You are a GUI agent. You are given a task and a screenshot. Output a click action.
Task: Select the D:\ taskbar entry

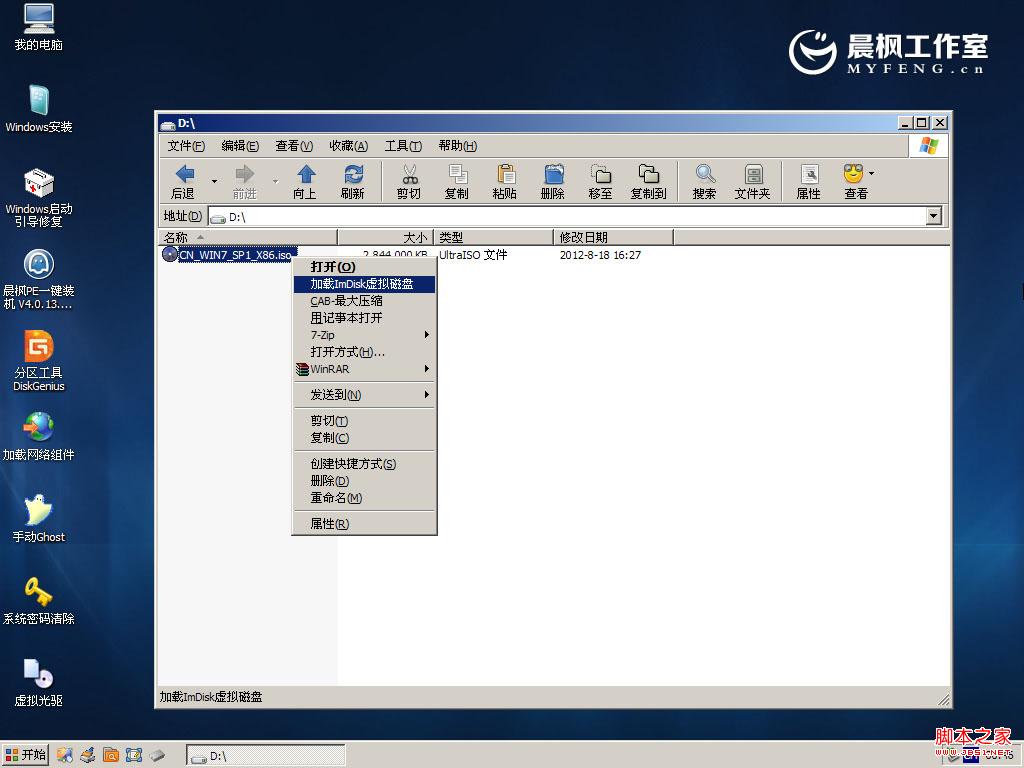(265, 755)
